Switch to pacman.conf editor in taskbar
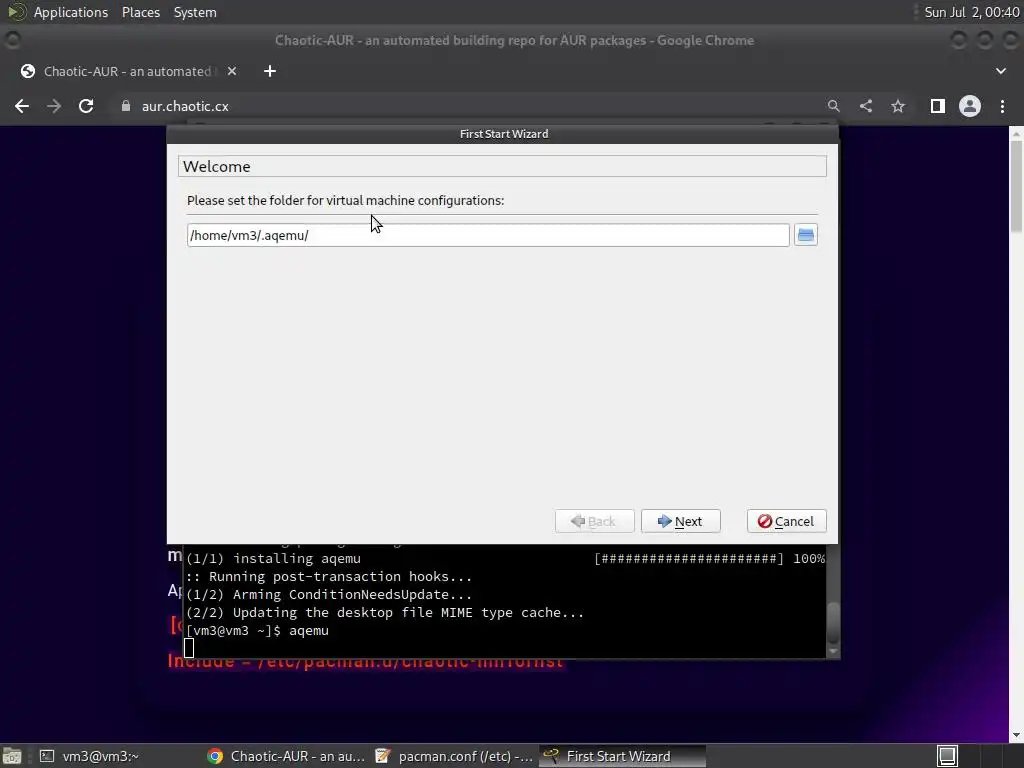 455,756
